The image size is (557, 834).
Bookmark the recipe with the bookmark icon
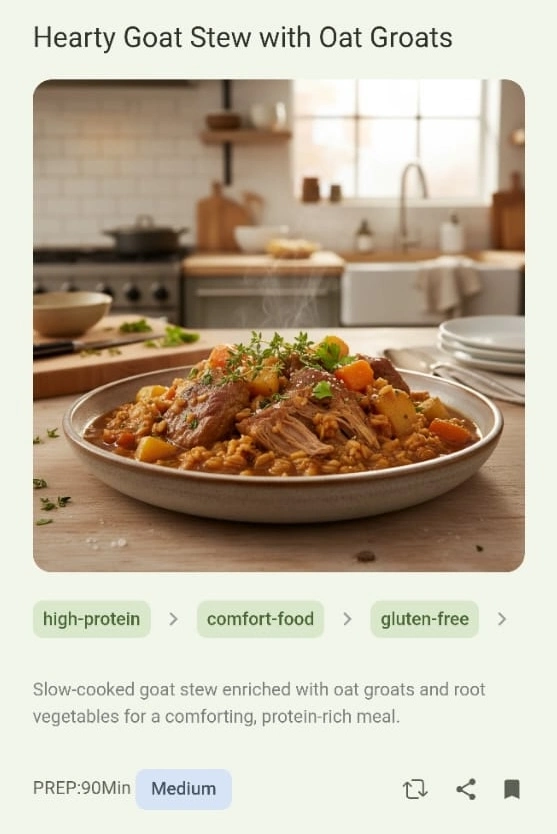pyautogui.click(x=512, y=789)
